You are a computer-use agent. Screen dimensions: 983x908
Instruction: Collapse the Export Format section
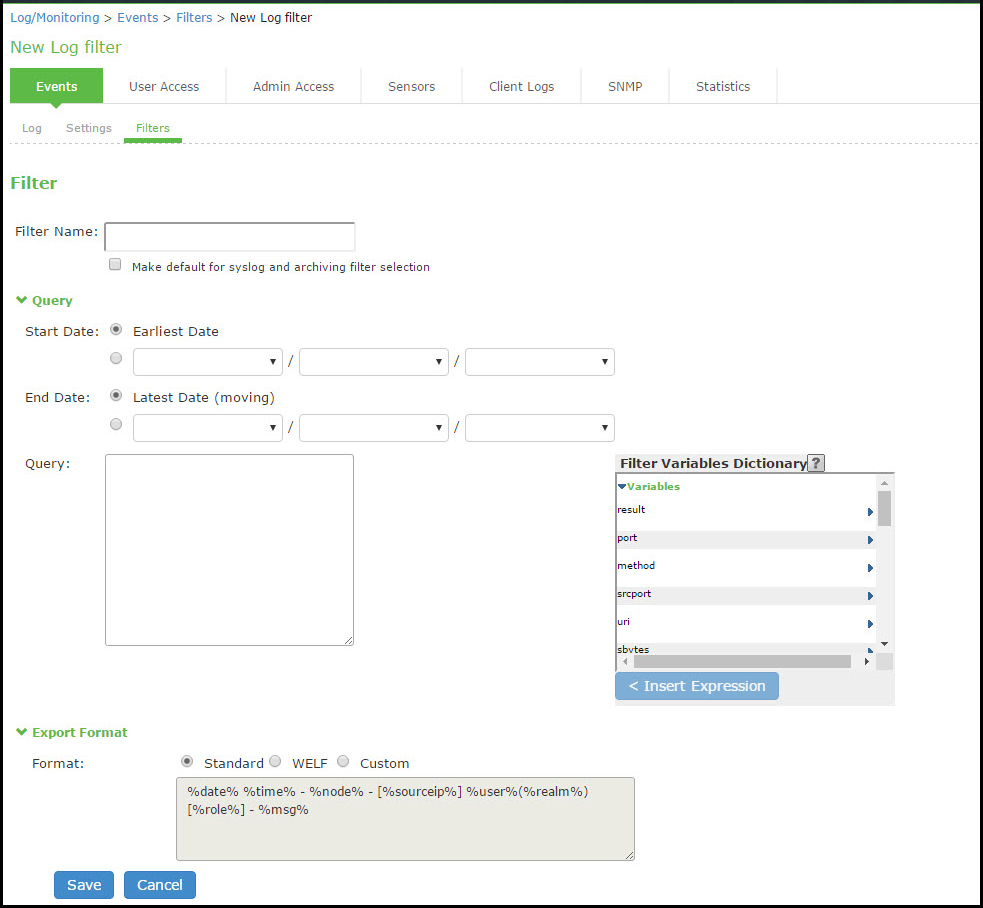[21, 732]
